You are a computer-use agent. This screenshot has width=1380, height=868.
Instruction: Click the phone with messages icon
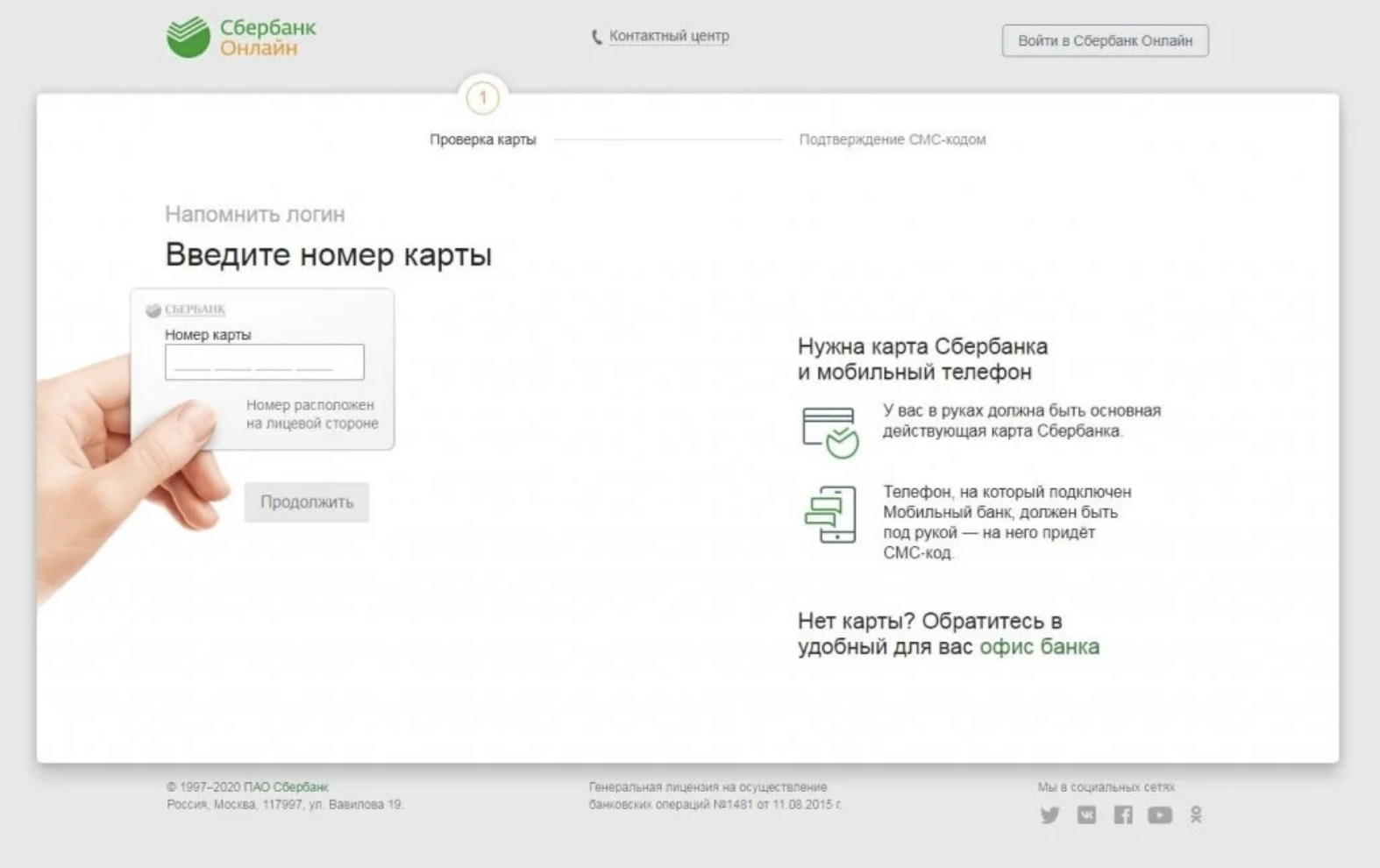830,515
